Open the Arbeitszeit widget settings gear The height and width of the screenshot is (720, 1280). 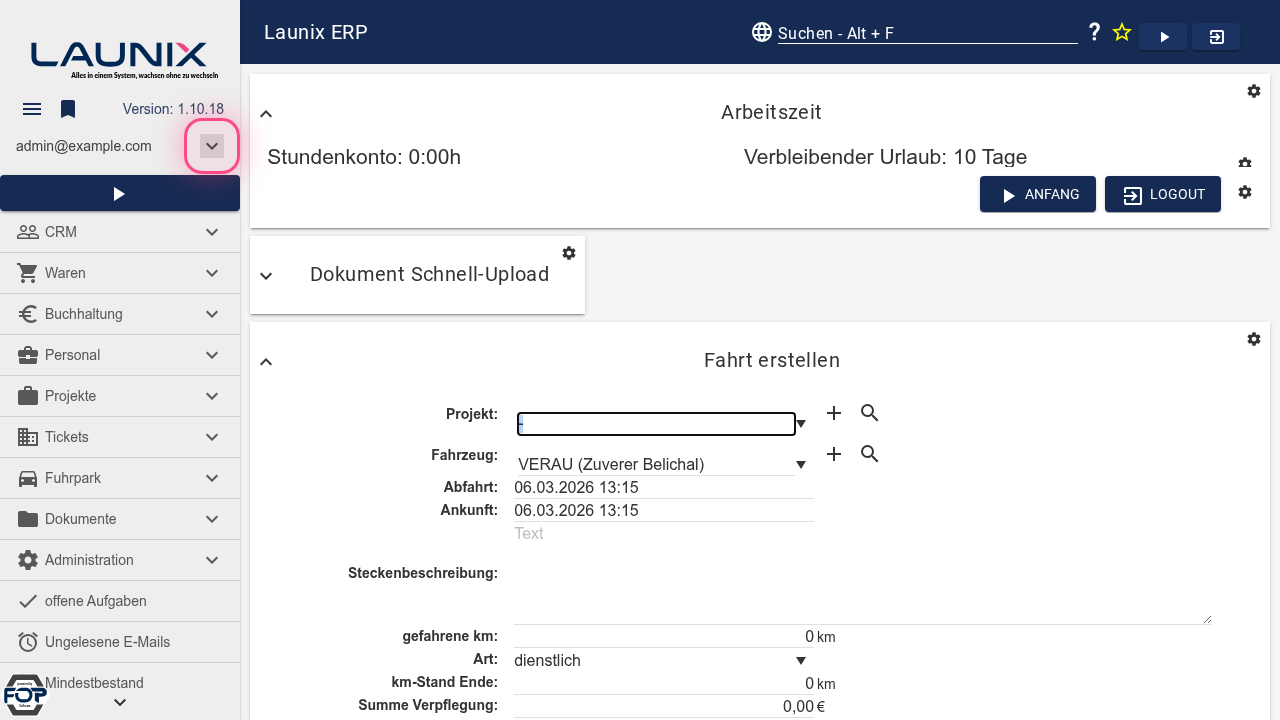(1254, 91)
